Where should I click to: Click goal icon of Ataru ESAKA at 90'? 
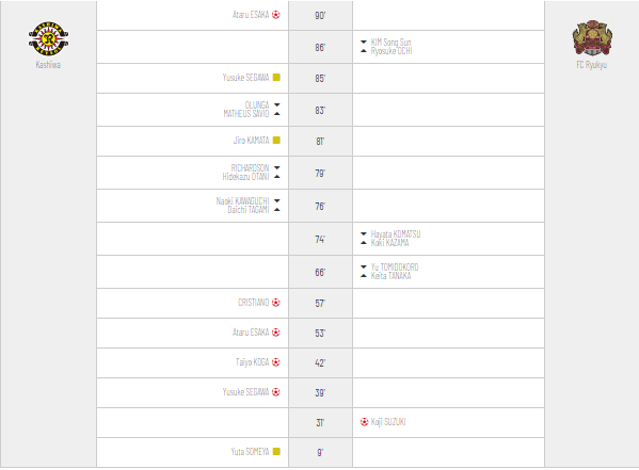tap(276, 15)
